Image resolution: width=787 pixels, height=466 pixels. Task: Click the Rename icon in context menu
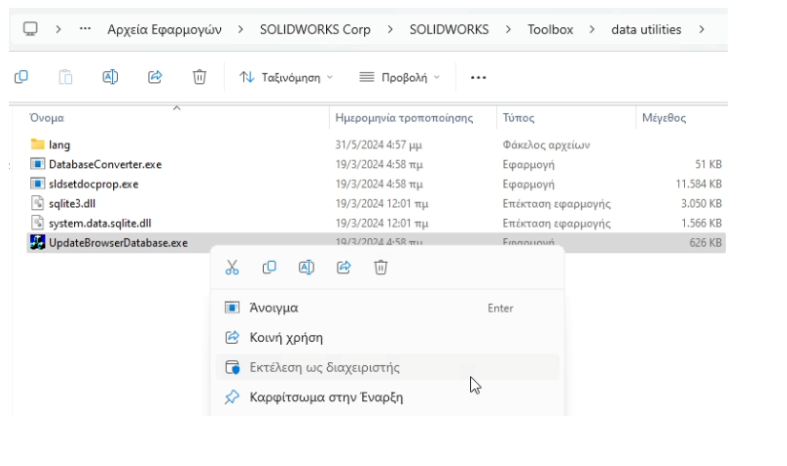click(306, 267)
